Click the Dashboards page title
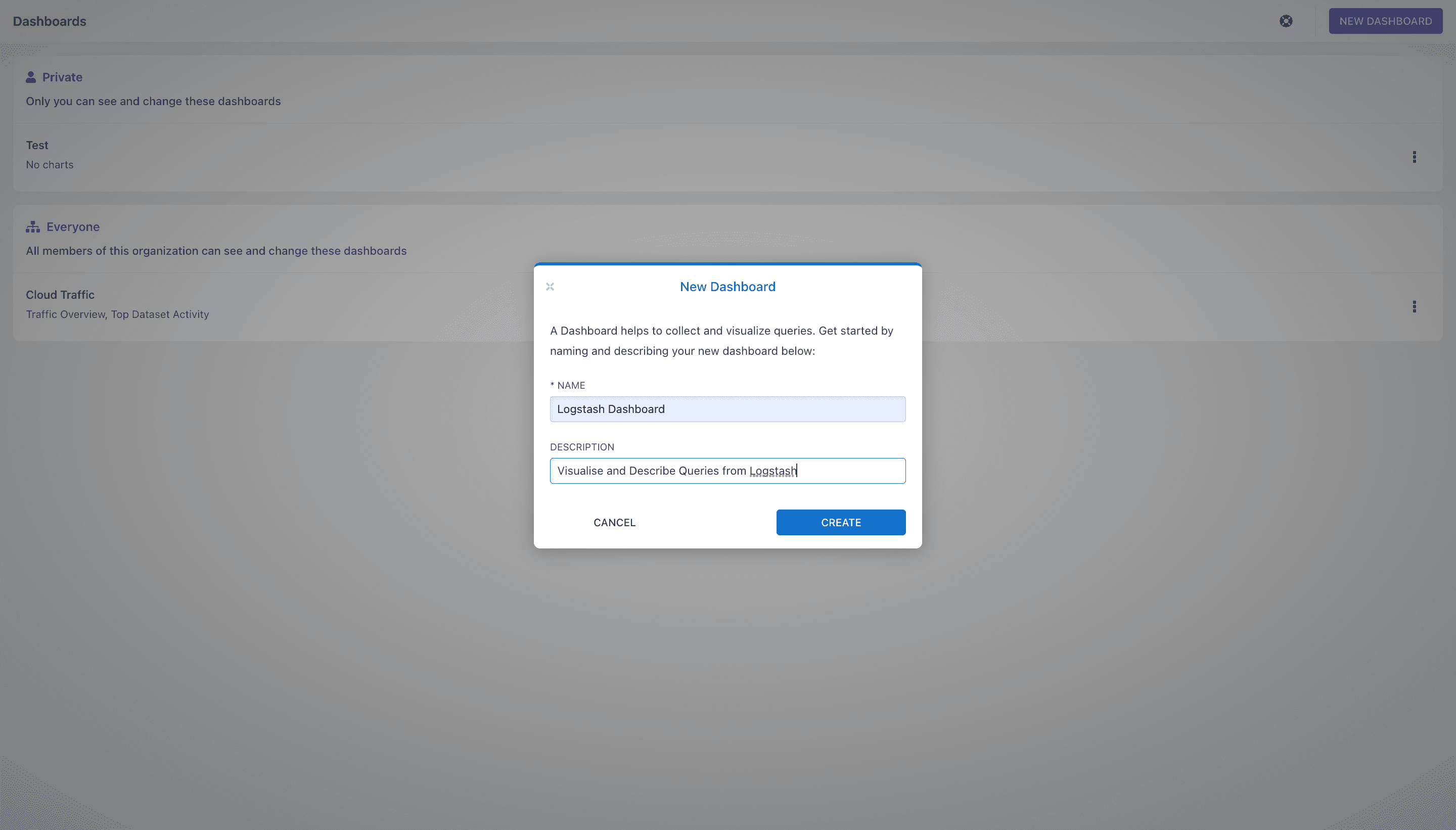The width and height of the screenshot is (1456, 830). (x=50, y=21)
